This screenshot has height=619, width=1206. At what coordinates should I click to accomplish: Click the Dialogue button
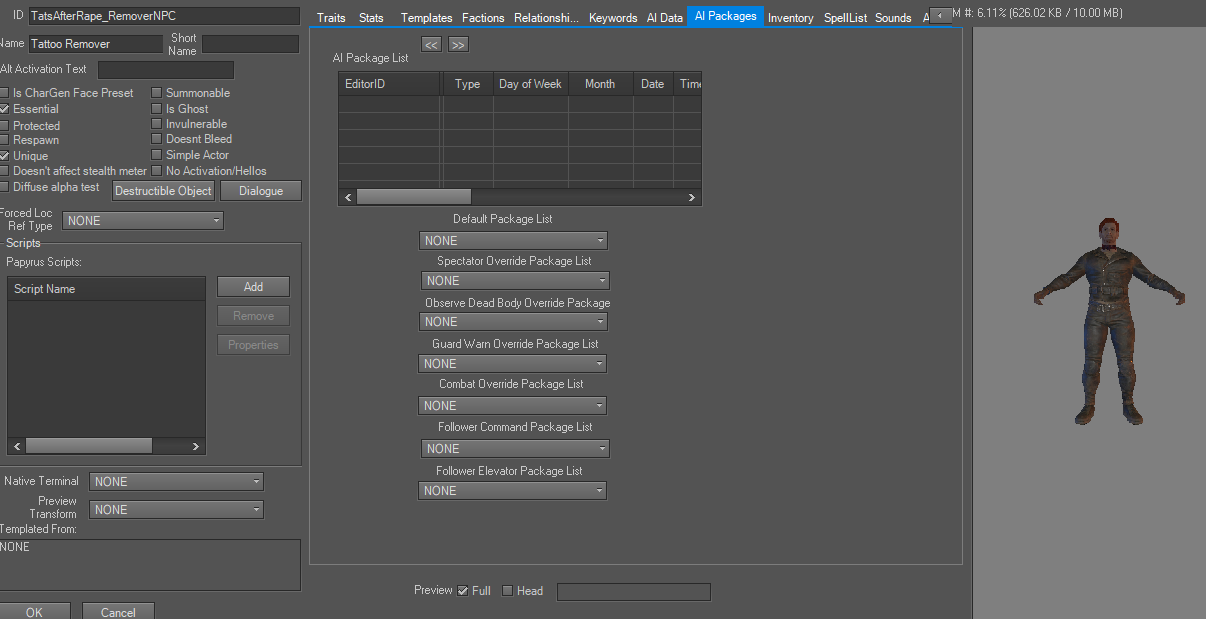[261, 191]
